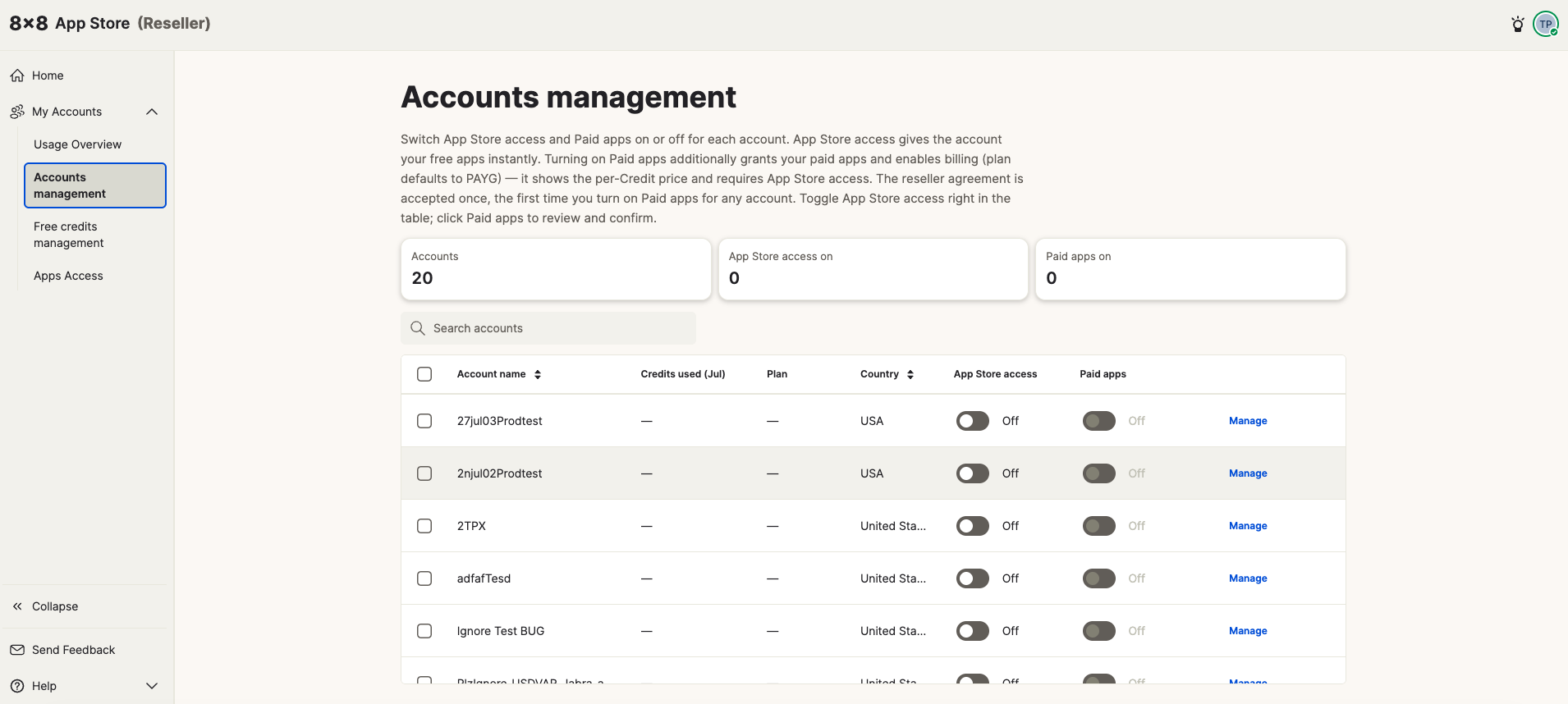This screenshot has height=704, width=1568.
Task: Click Manage for 2TPX
Action: pyautogui.click(x=1248, y=526)
